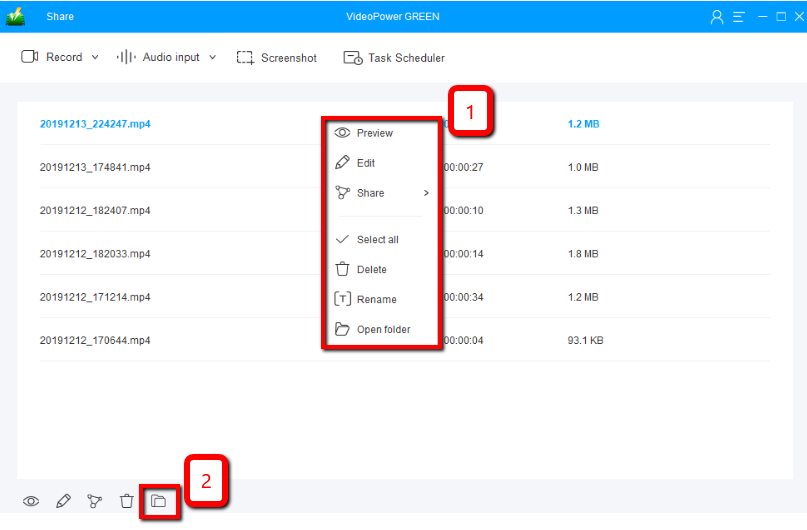Screen dimensions: 807x530
Task: Click the share icon in bottom toolbar
Action: point(95,501)
